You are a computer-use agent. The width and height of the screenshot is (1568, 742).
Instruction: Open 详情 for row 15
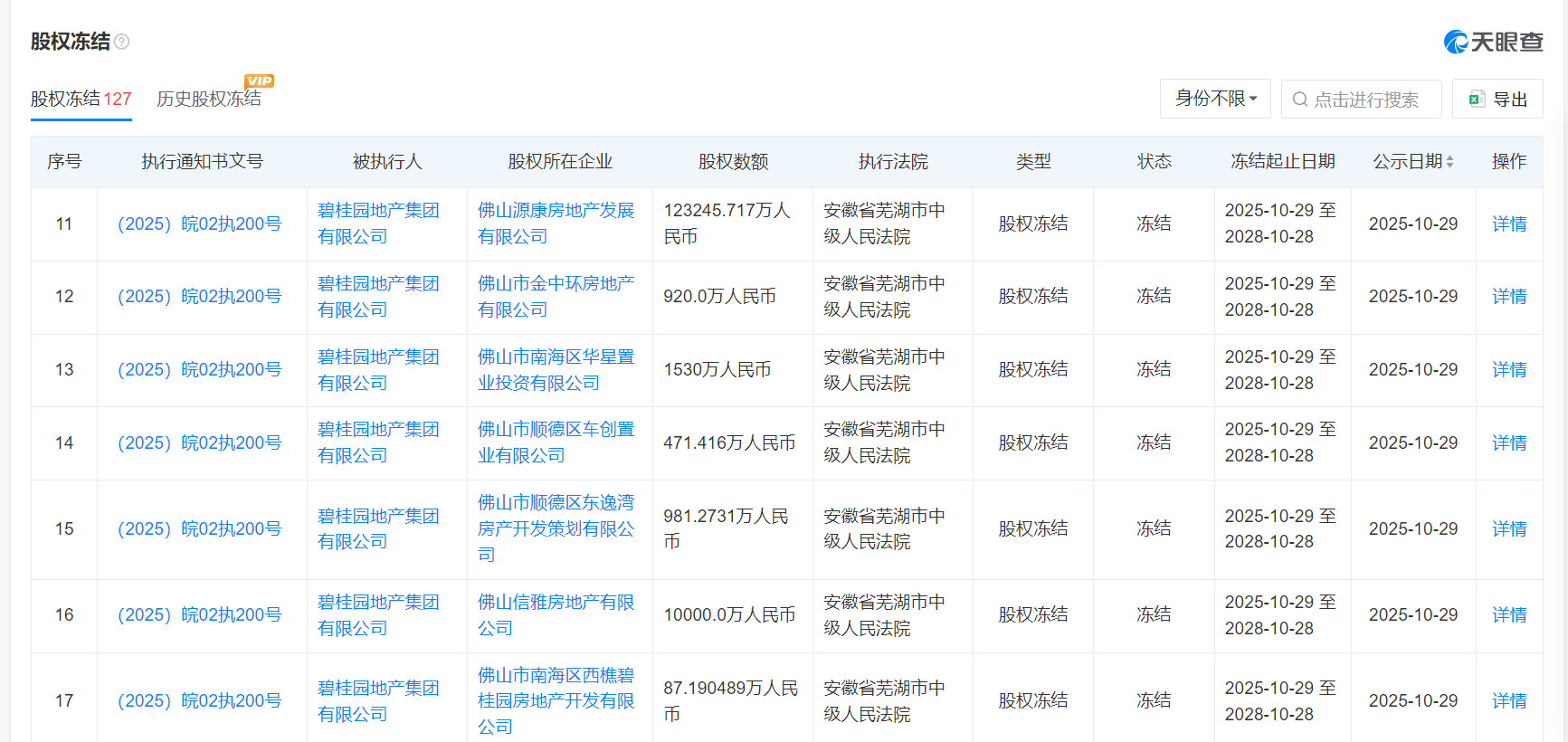[x=1509, y=529]
